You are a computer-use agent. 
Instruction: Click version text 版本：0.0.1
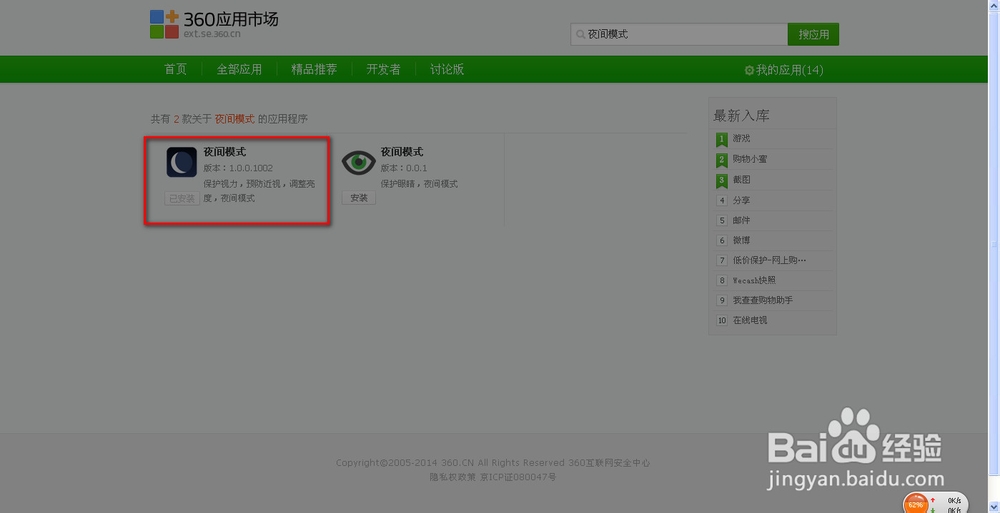click(404, 168)
